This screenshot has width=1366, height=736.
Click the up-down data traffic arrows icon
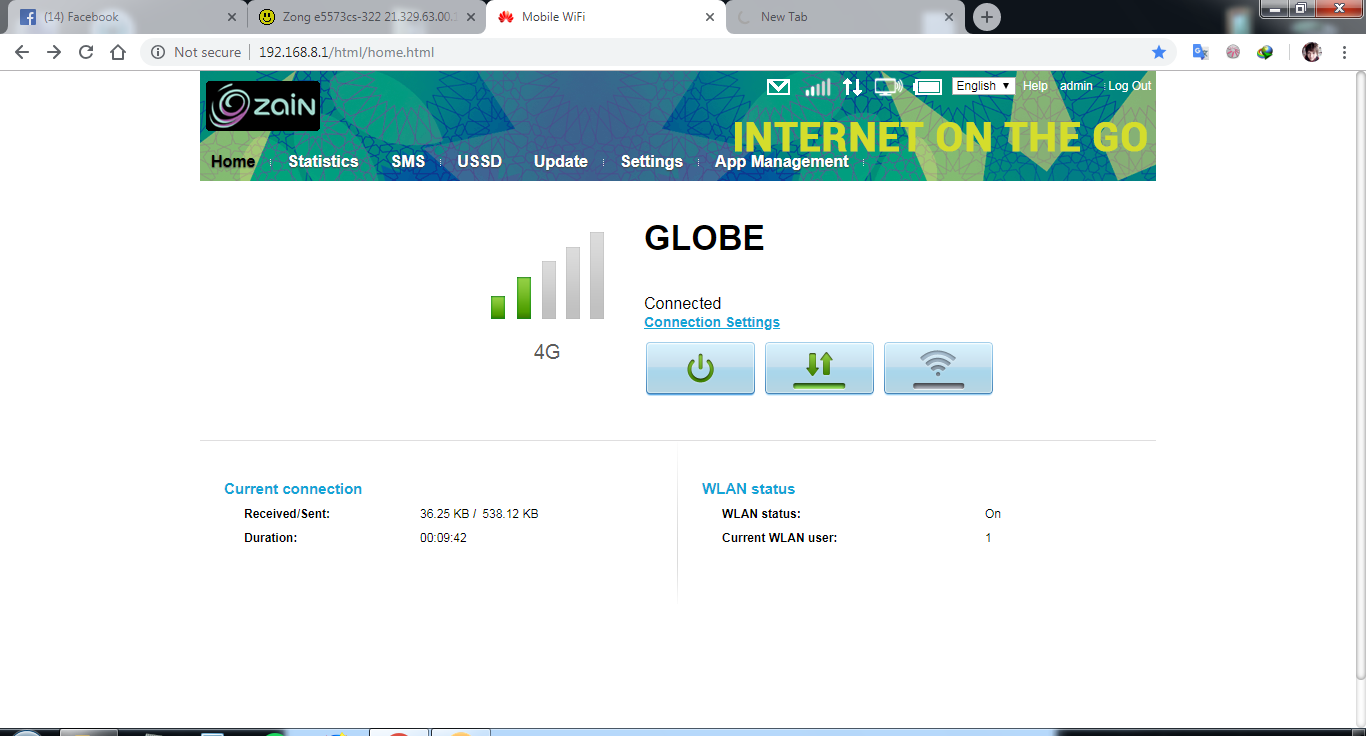pyautogui.click(x=852, y=87)
